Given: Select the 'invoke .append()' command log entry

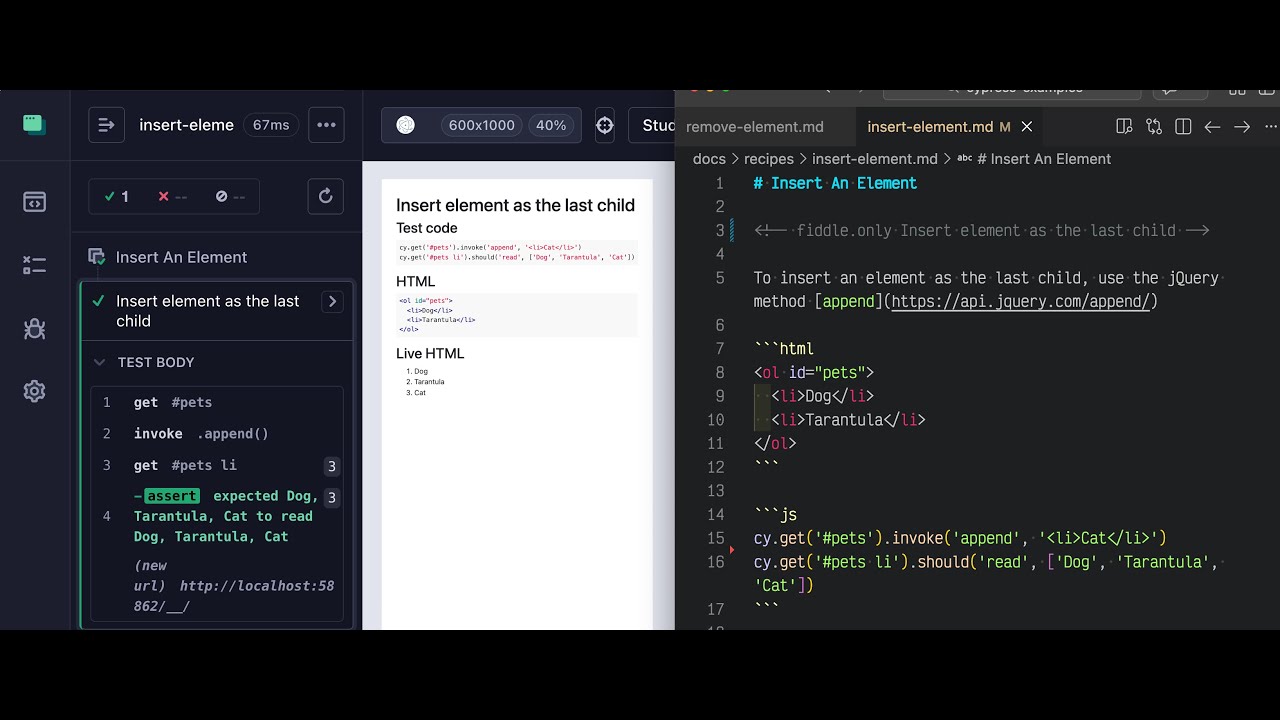Looking at the screenshot, I should pyautogui.click(x=217, y=433).
